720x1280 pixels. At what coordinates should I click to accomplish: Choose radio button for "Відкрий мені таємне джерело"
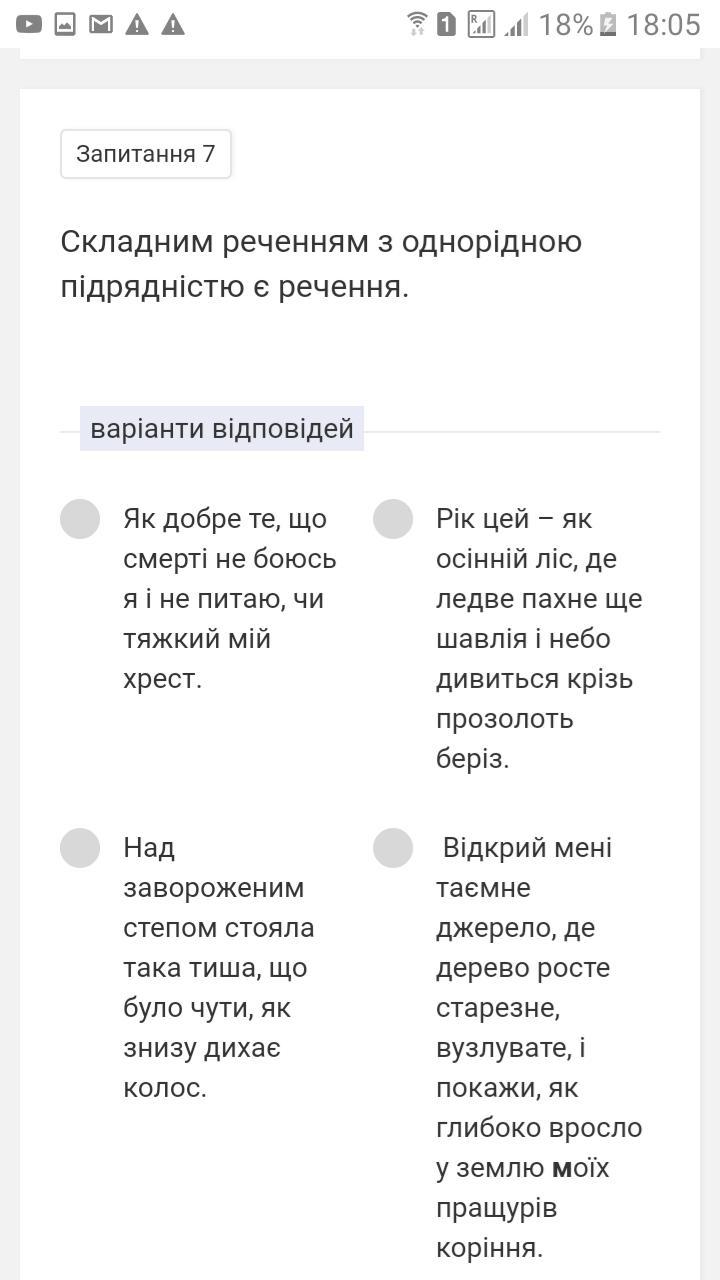click(x=393, y=848)
